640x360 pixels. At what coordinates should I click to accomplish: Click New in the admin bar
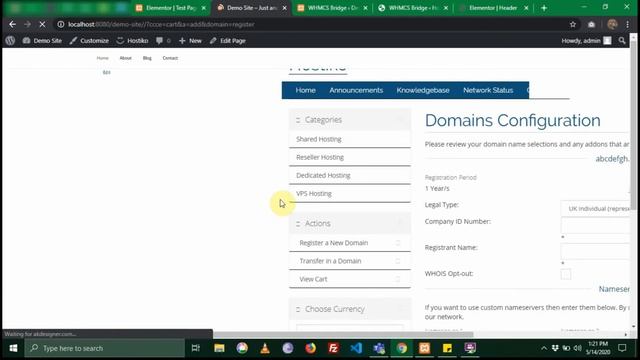coord(191,40)
